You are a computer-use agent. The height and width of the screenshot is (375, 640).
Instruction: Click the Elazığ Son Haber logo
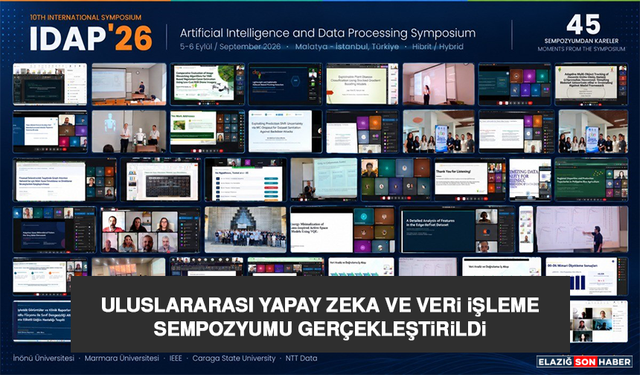[x=584, y=362]
